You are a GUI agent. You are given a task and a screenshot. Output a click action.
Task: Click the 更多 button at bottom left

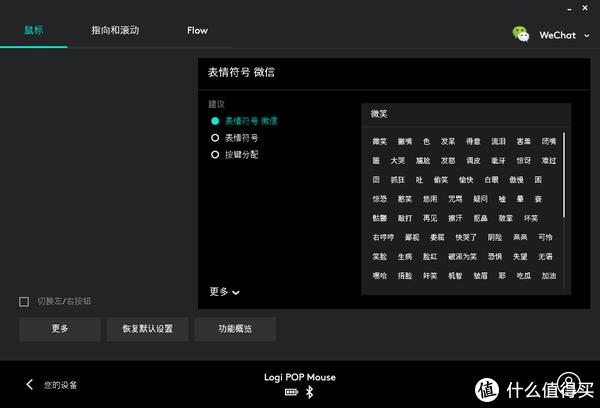(x=60, y=329)
